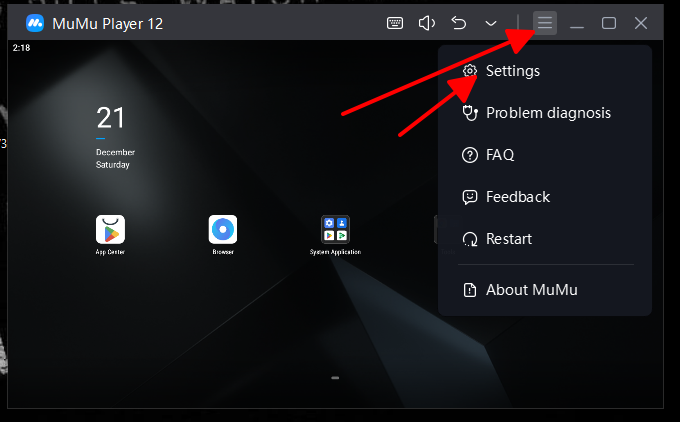Click the home screen page indicator
Image resolution: width=680 pixels, height=422 pixels.
click(x=335, y=378)
